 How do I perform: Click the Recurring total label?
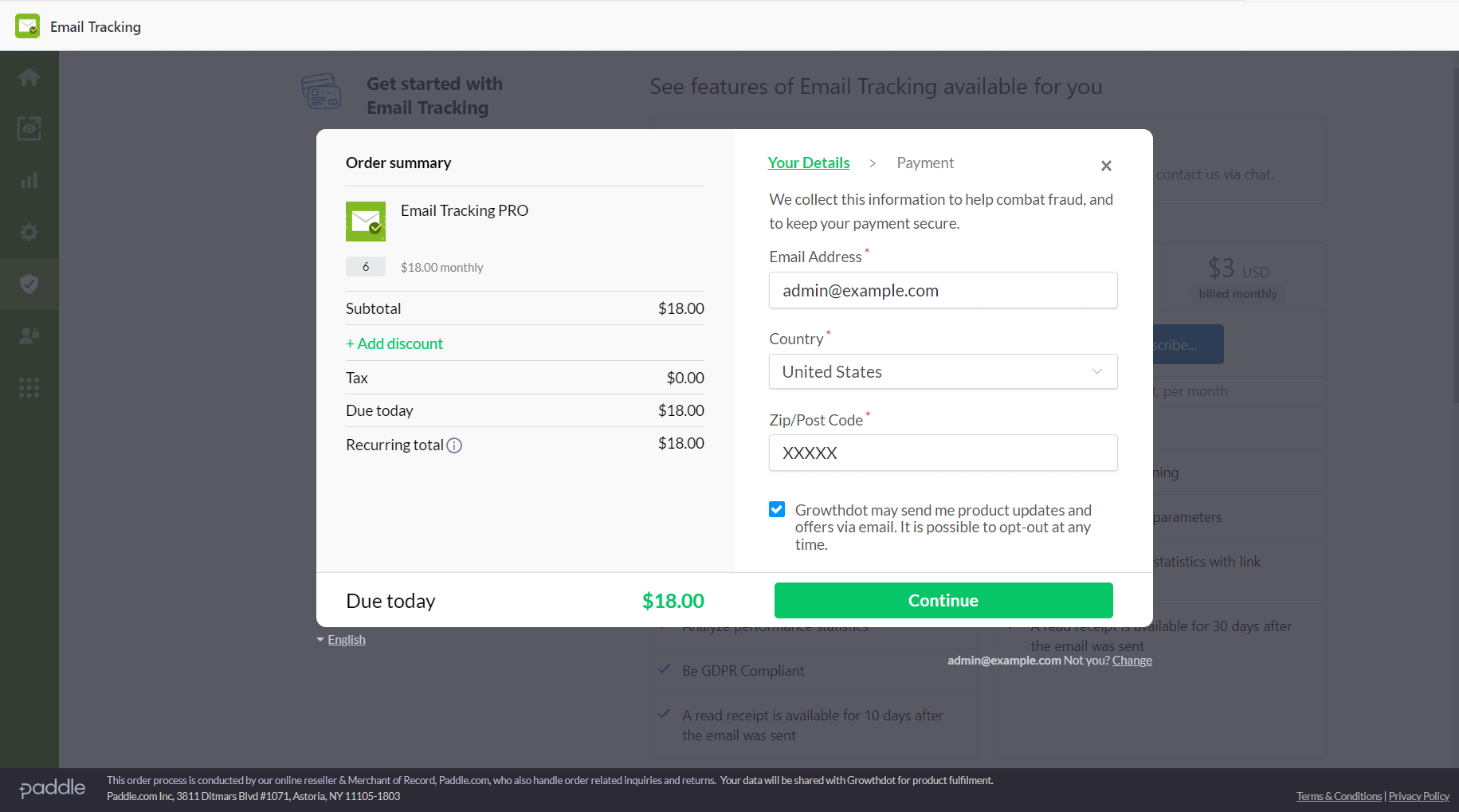pos(394,445)
